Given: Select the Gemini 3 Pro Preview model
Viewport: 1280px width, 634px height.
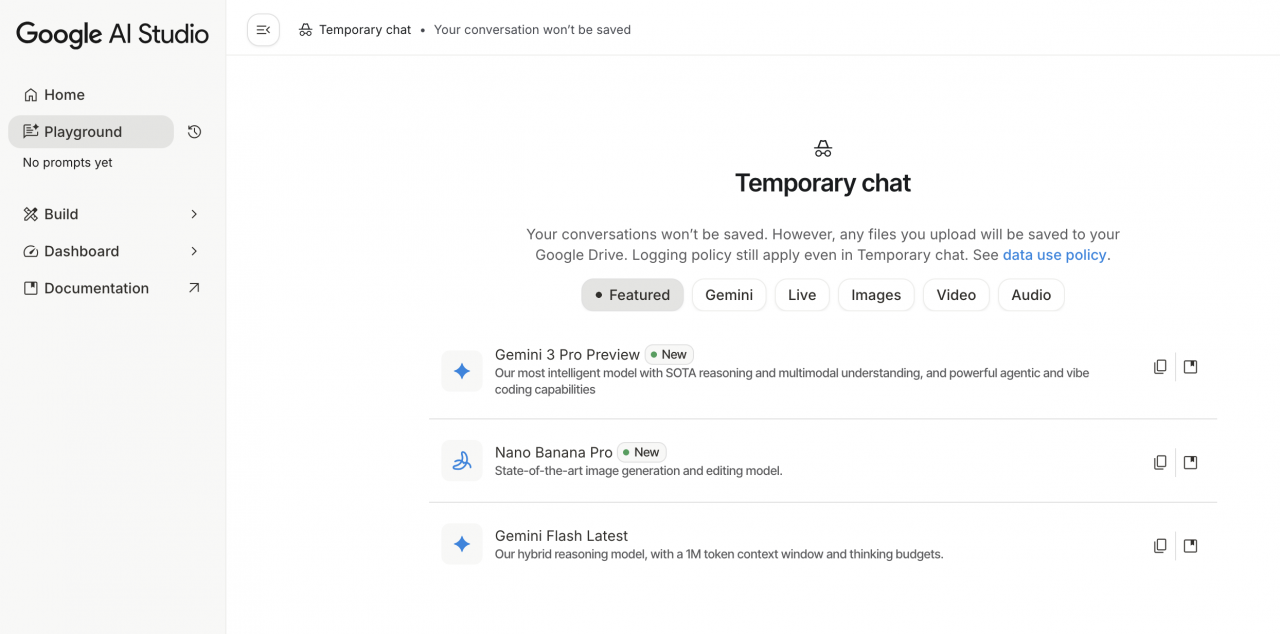Looking at the screenshot, I should tap(567, 355).
